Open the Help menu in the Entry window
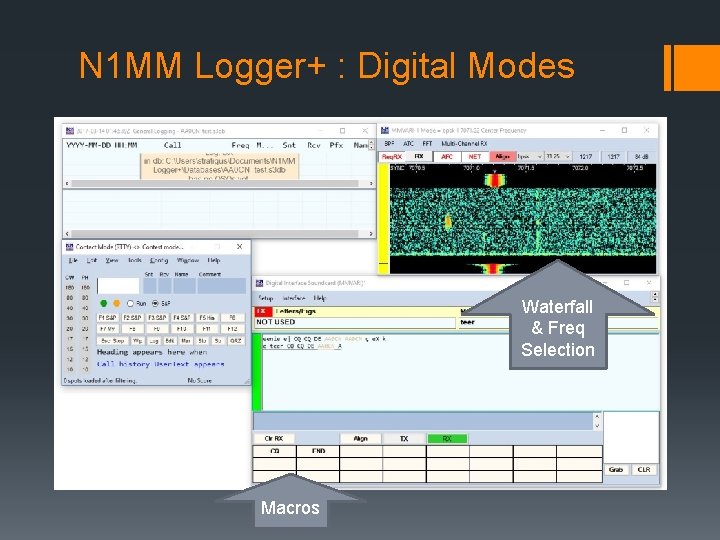Screen dimensions: 720x540 pos(214,260)
